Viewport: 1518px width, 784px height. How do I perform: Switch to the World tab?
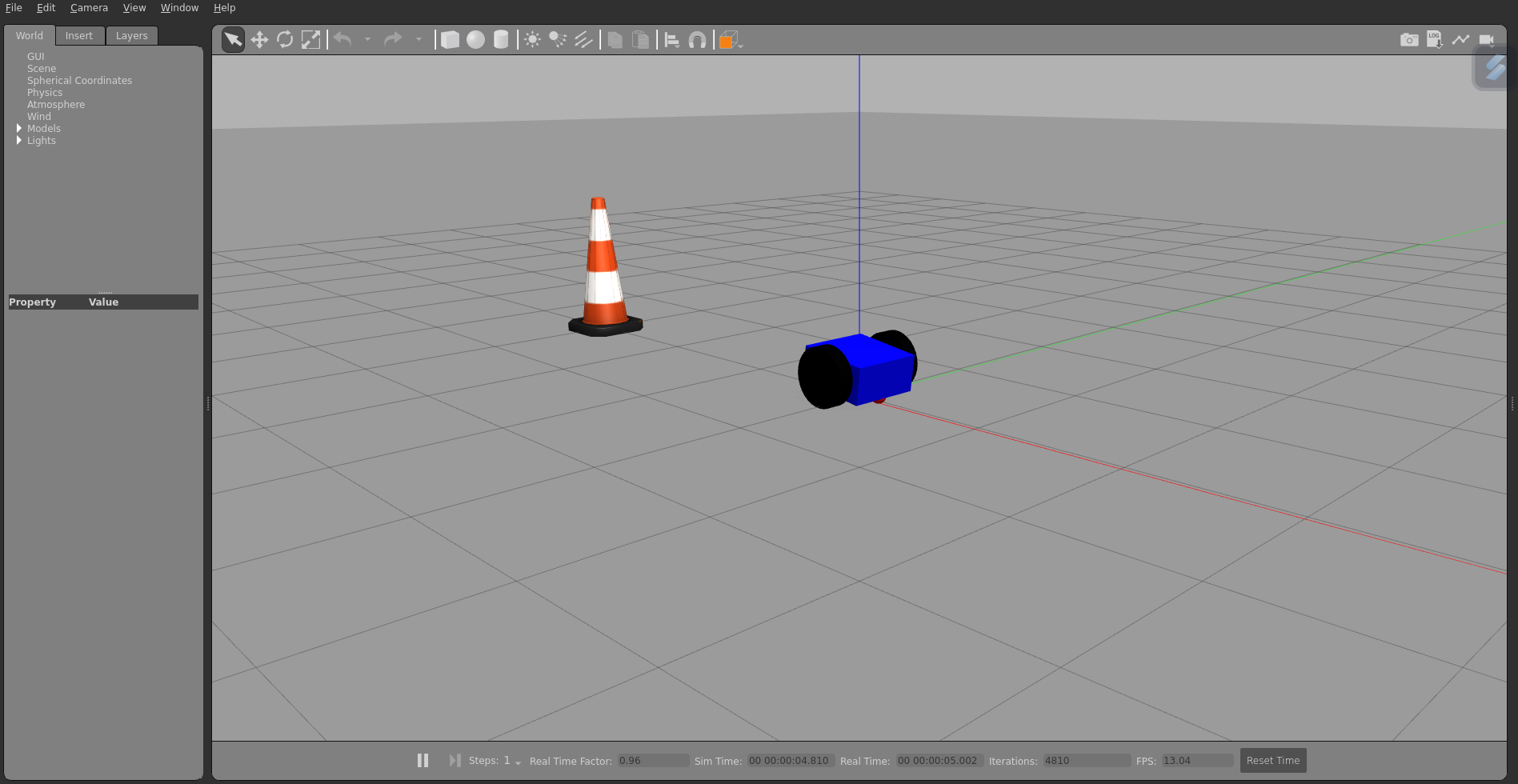[30, 35]
